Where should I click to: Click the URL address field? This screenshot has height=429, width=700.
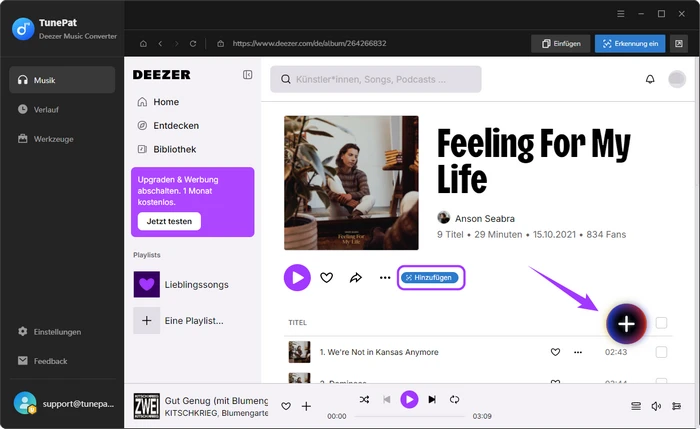pyautogui.click(x=309, y=44)
